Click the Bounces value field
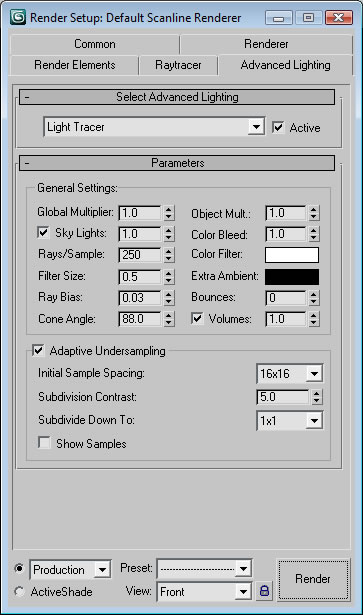This screenshot has width=363, height=615. pos(286,298)
